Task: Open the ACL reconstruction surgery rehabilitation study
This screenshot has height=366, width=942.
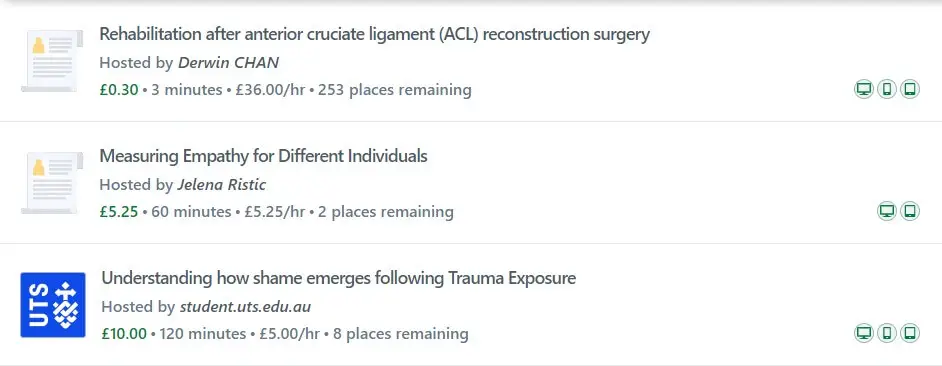Action: (x=374, y=34)
